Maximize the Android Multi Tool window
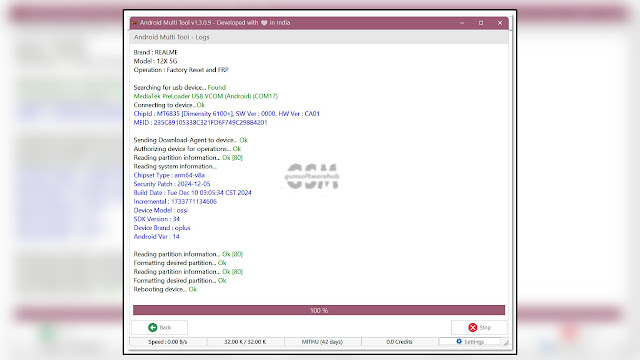Image resolution: width=640 pixels, height=360 pixels. (481, 23)
